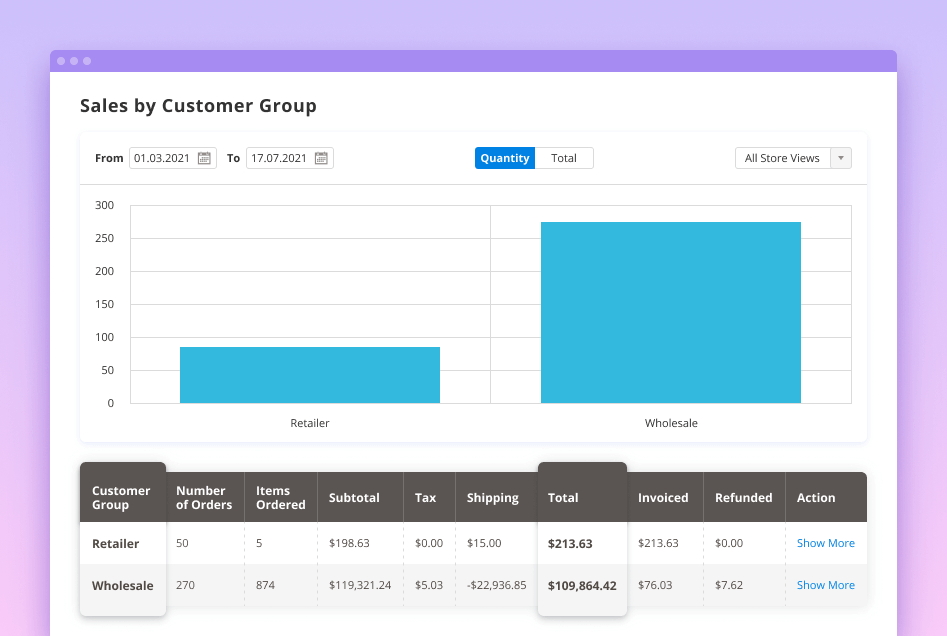Click the Refunded column header

tap(743, 498)
